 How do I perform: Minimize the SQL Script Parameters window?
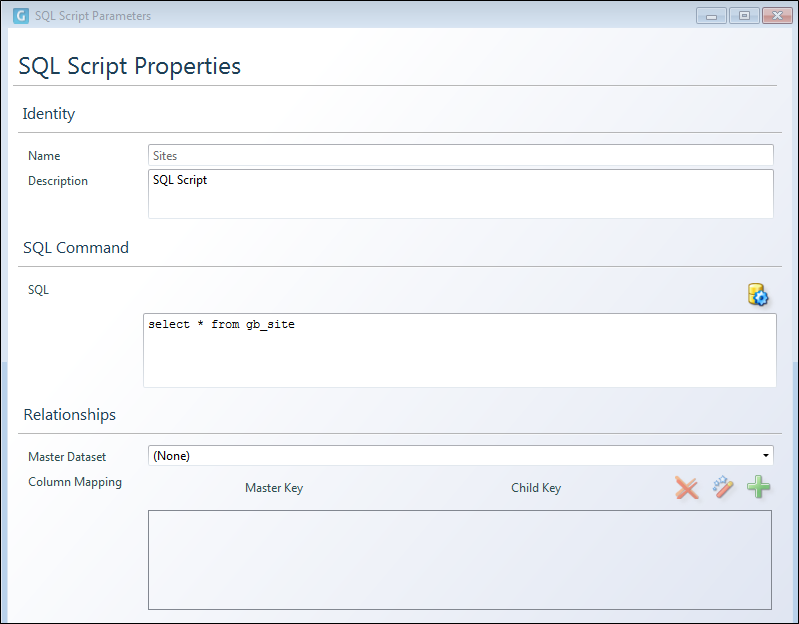pos(711,16)
